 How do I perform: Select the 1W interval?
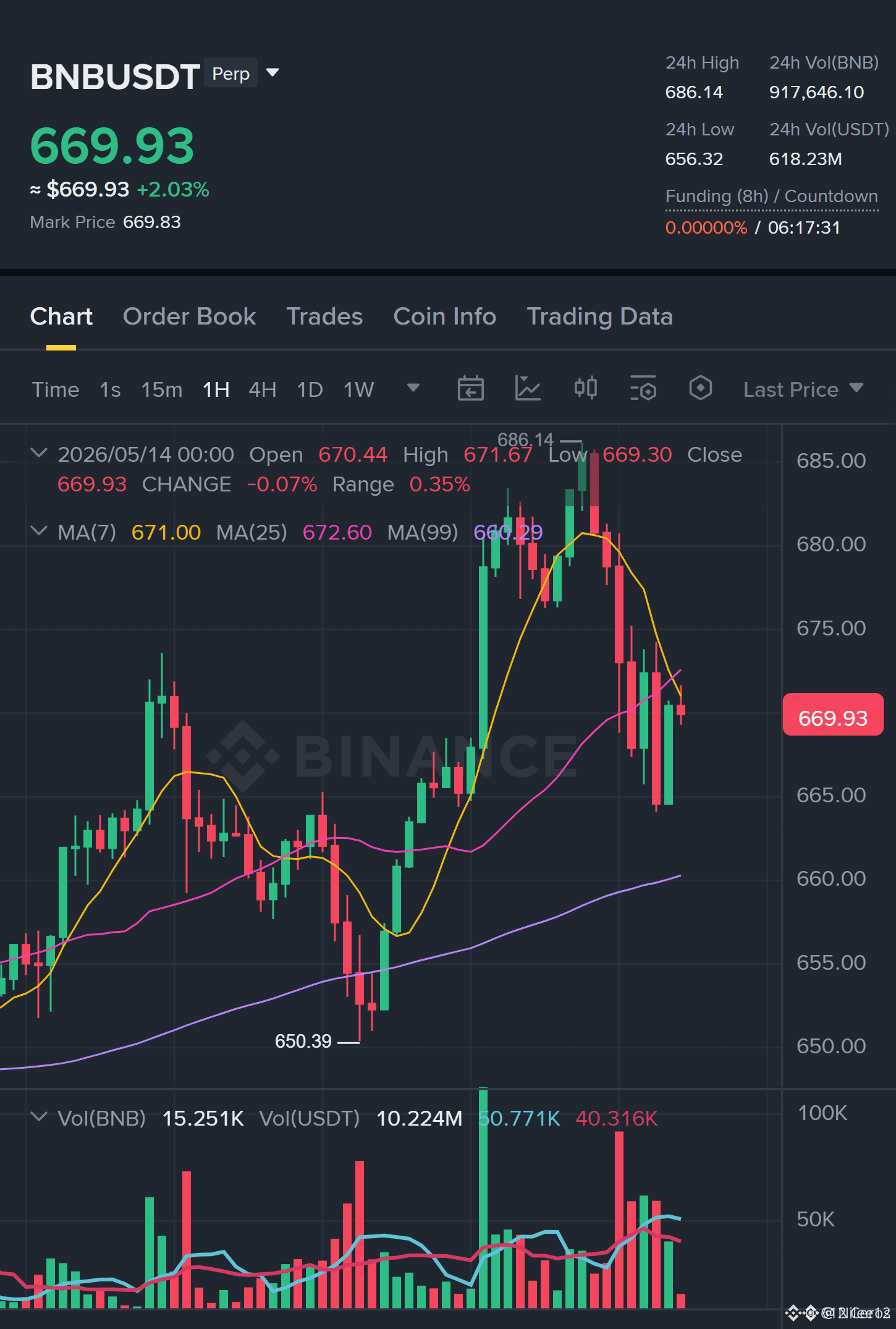(x=358, y=389)
